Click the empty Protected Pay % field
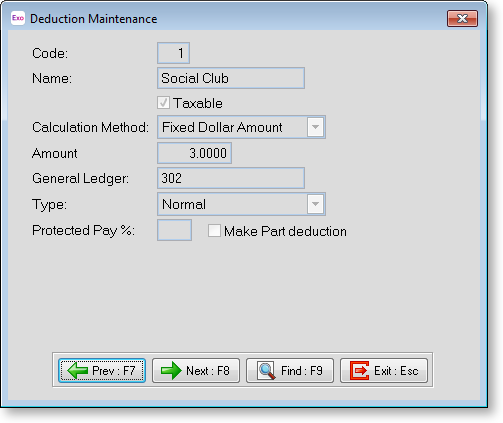The width and height of the screenshot is (503, 423). tap(174, 230)
